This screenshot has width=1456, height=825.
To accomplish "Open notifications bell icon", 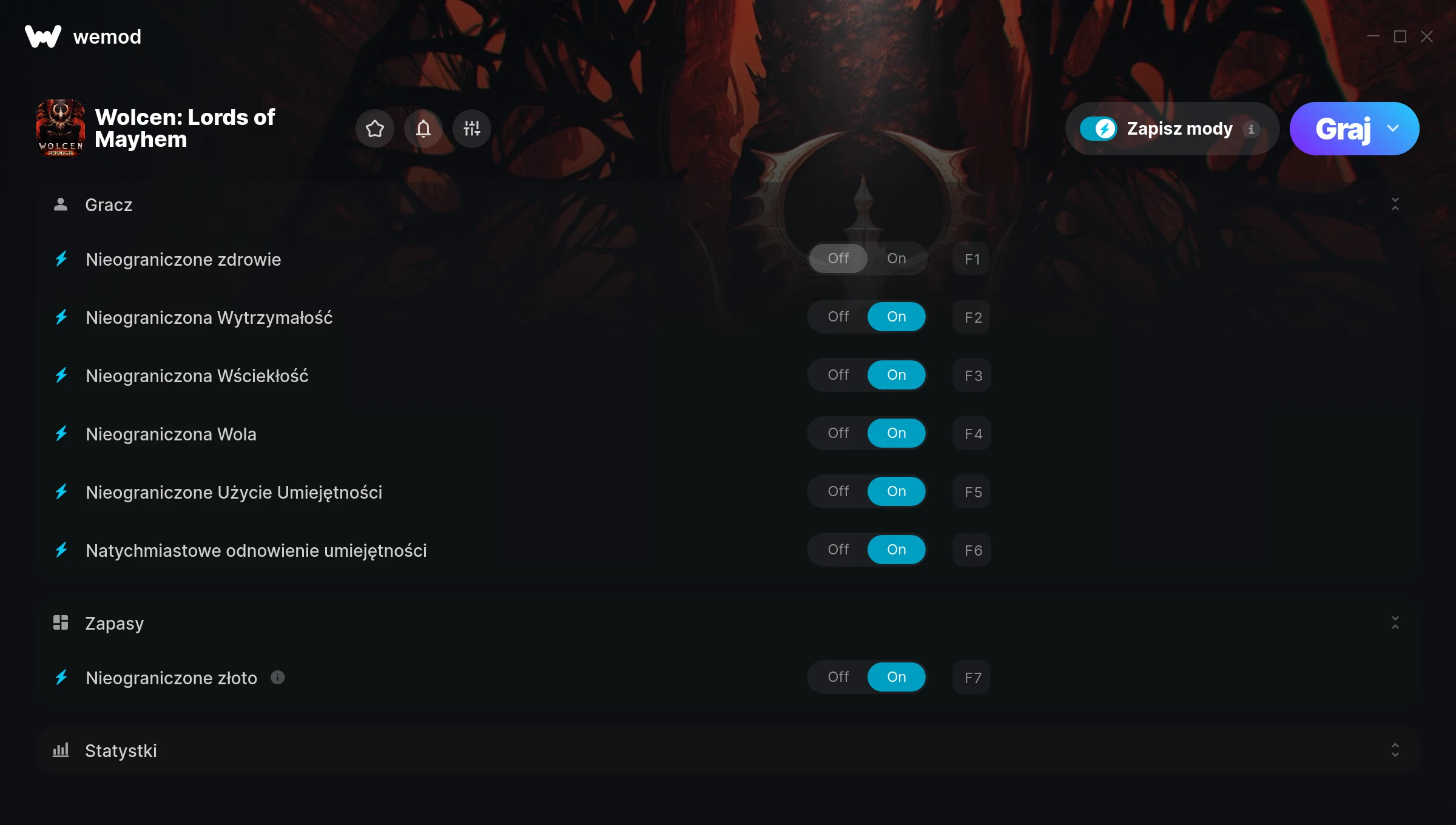I will [423, 129].
